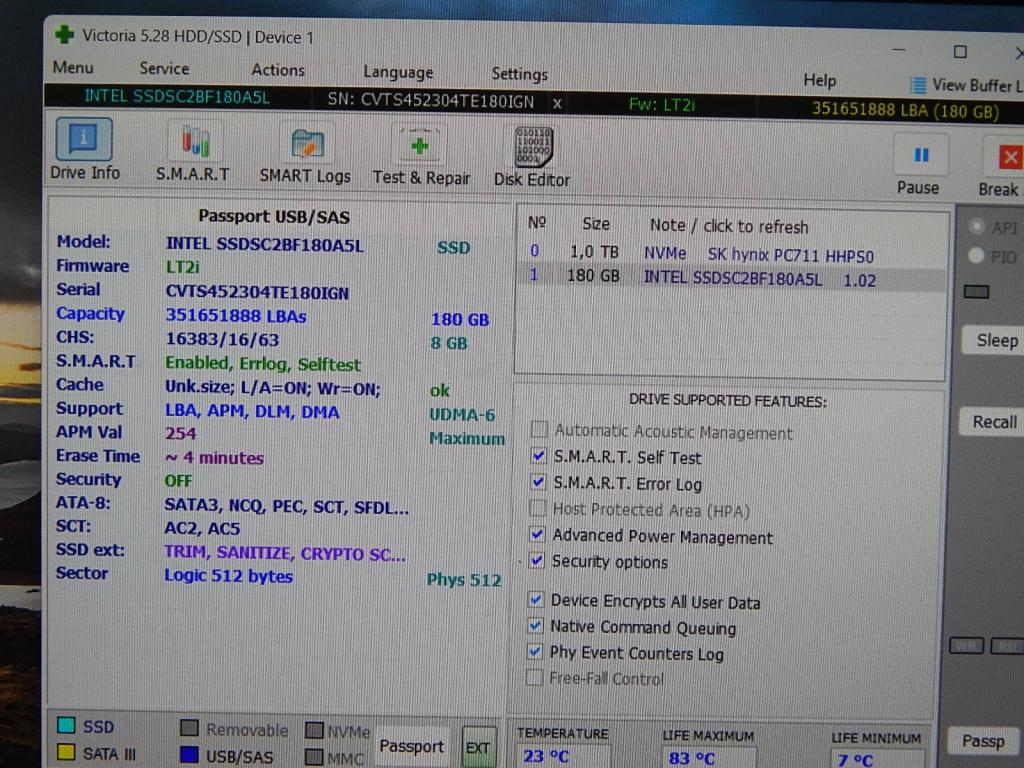Toggle Native Command Queuing checkbox
Viewport: 1024px width, 768px height.
point(535,626)
